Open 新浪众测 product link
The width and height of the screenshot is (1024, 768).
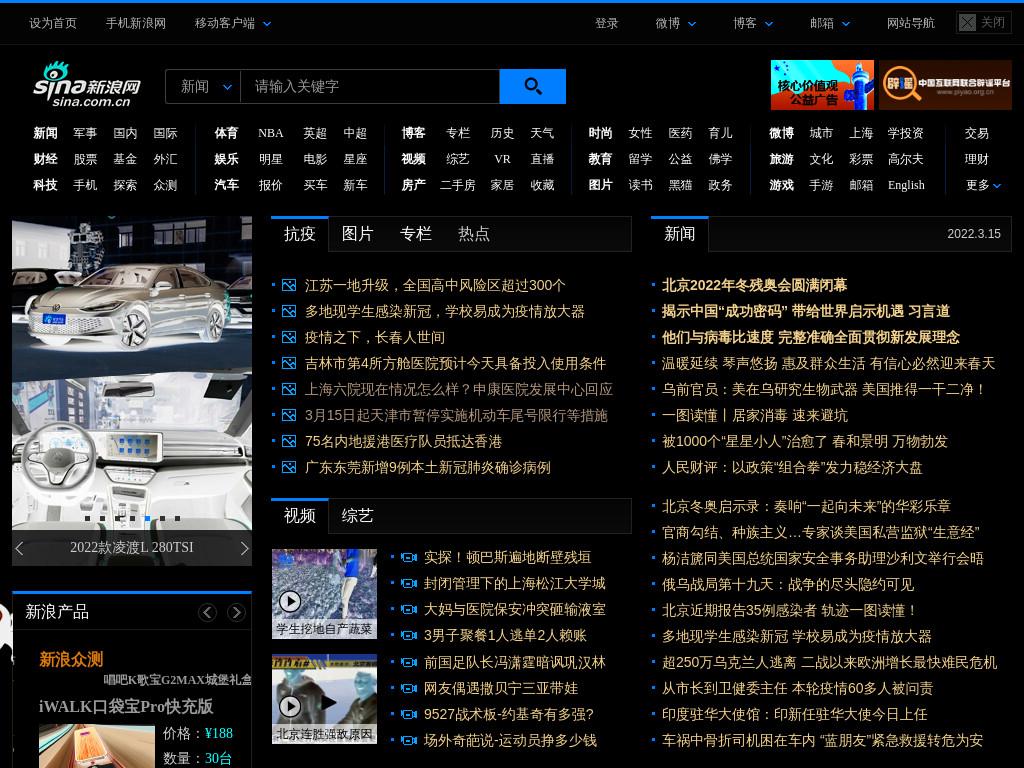pyautogui.click(x=71, y=660)
